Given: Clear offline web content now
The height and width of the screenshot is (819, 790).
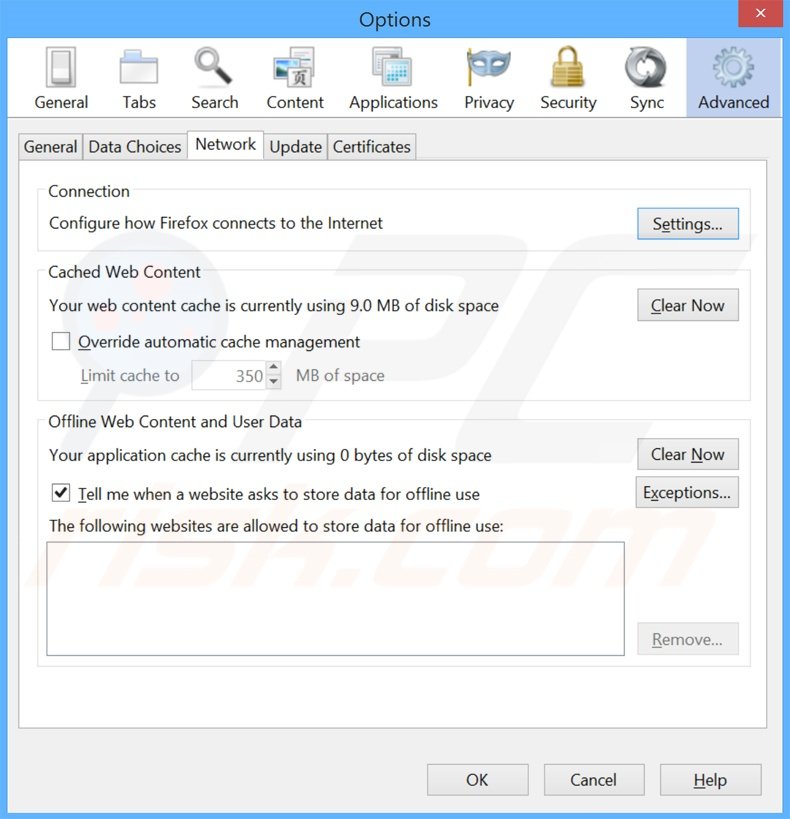Looking at the screenshot, I should [688, 454].
